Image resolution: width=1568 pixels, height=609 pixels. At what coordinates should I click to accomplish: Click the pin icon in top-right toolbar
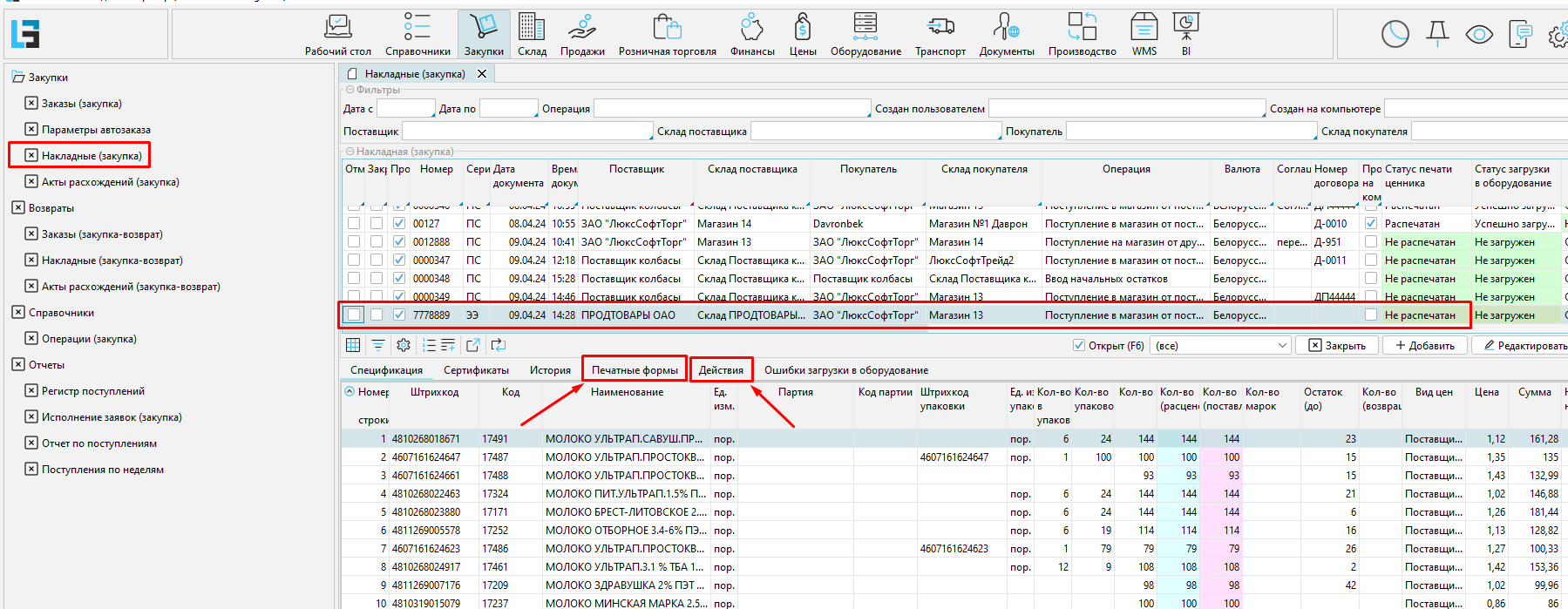(x=1437, y=34)
